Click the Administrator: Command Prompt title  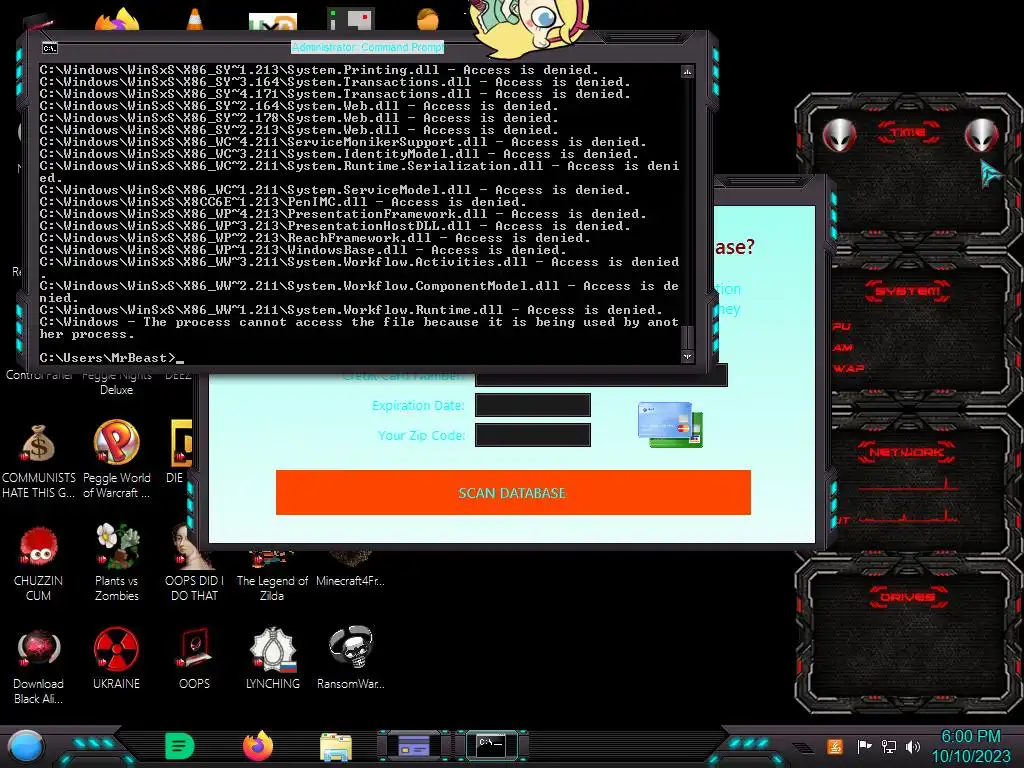coord(368,47)
